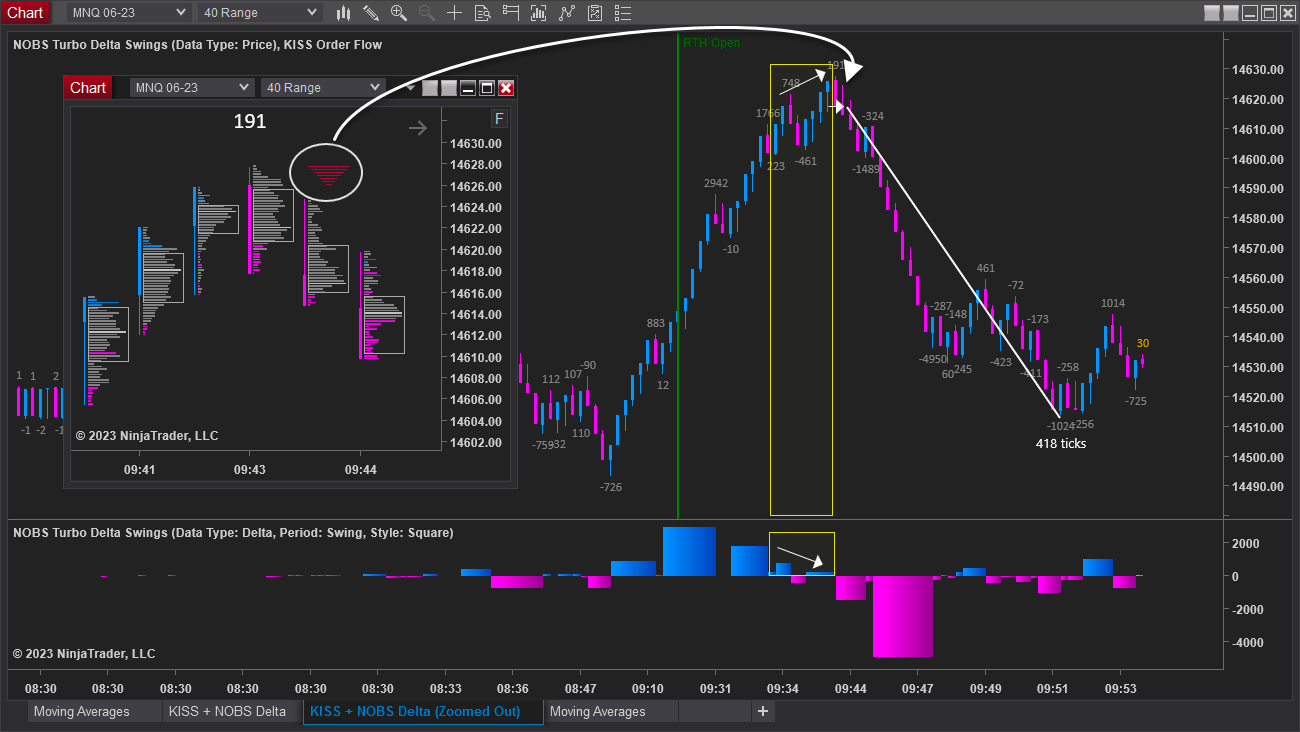
Task: Open the 40 Range dropdown in inset chart
Action: tap(324, 88)
